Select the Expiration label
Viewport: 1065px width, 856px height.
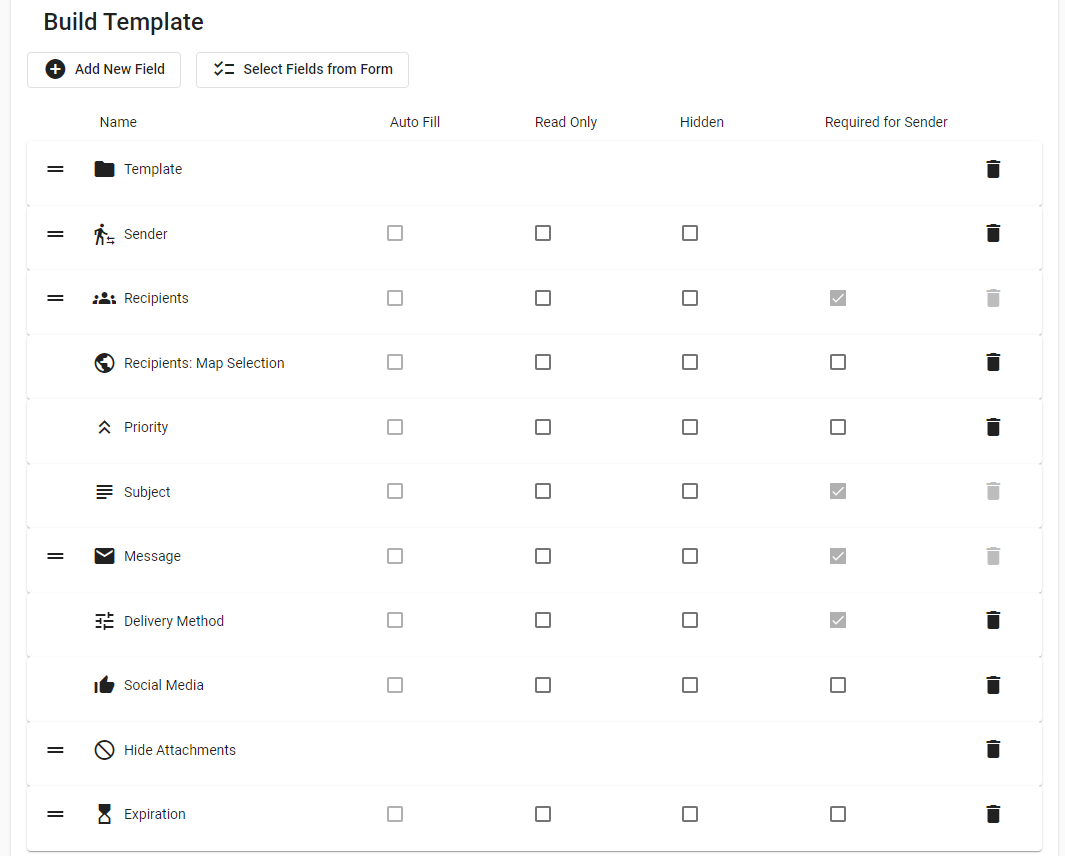coord(154,814)
